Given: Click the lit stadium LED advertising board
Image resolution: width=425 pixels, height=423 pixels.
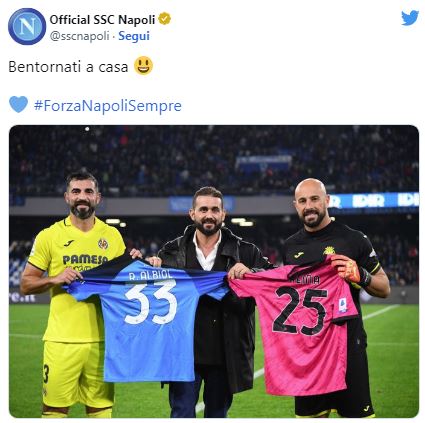Looking at the screenshot, I should coord(373,201).
